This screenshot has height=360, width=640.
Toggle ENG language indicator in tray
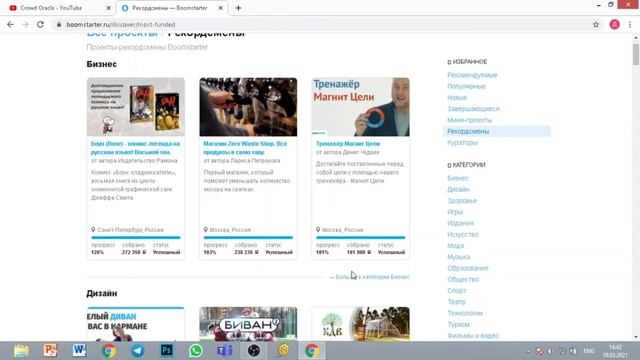[x=589, y=351]
